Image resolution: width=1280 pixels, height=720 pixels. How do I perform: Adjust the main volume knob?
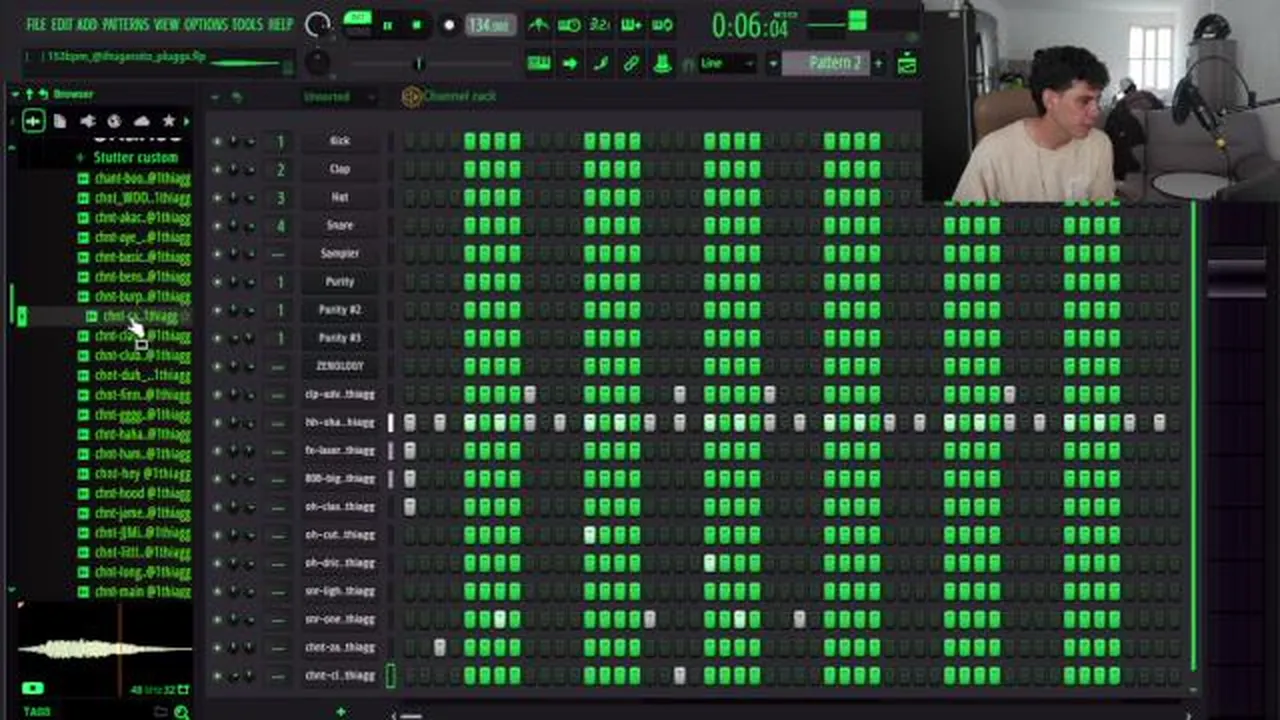tap(318, 26)
